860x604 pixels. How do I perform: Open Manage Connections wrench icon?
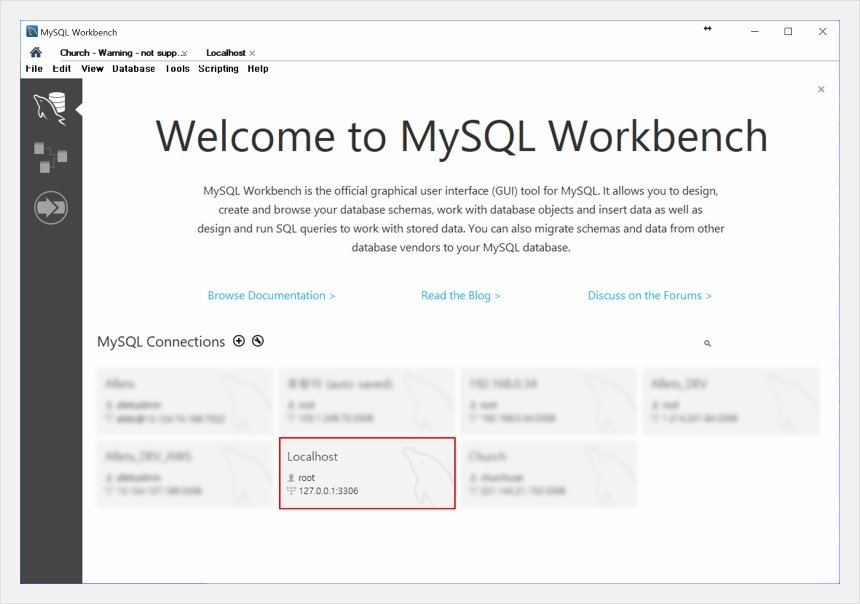(258, 341)
